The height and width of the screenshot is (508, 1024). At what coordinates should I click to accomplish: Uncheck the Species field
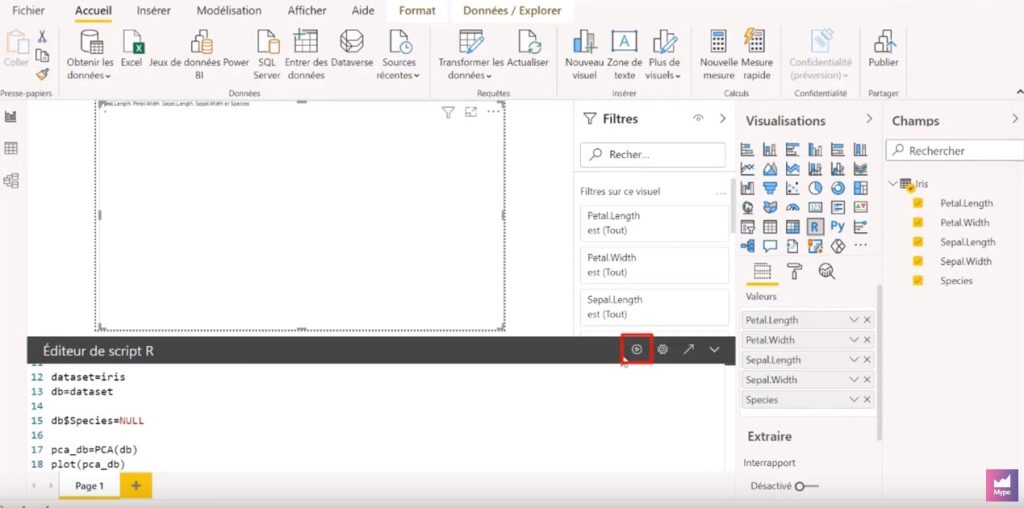tap(918, 280)
